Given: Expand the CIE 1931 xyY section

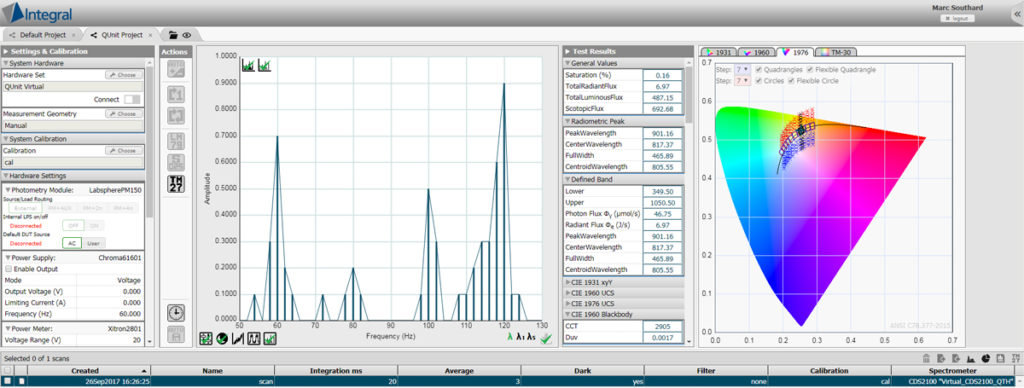Looking at the screenshot, I should click(x=568, y=282).
